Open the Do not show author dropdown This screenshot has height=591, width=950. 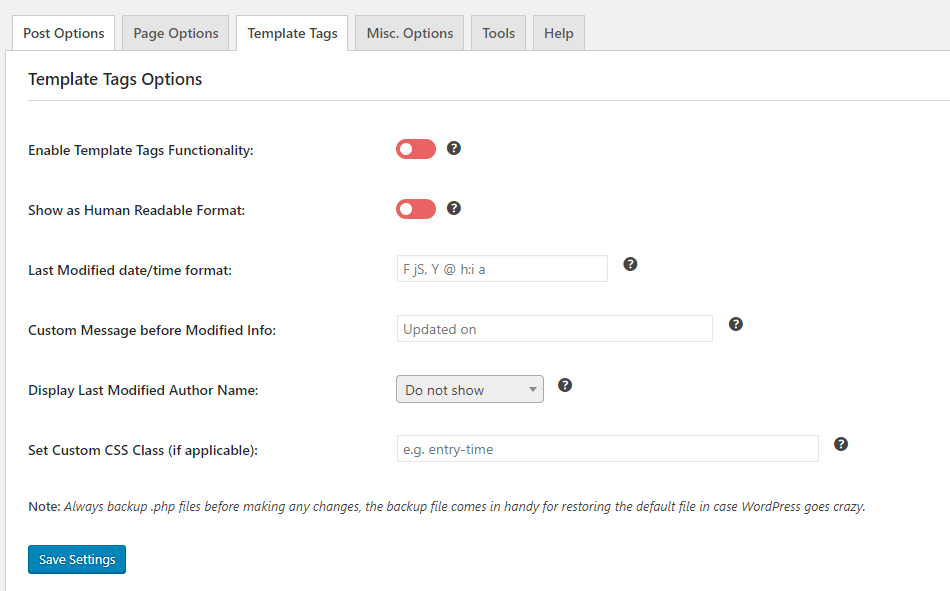tap(470, 389)
